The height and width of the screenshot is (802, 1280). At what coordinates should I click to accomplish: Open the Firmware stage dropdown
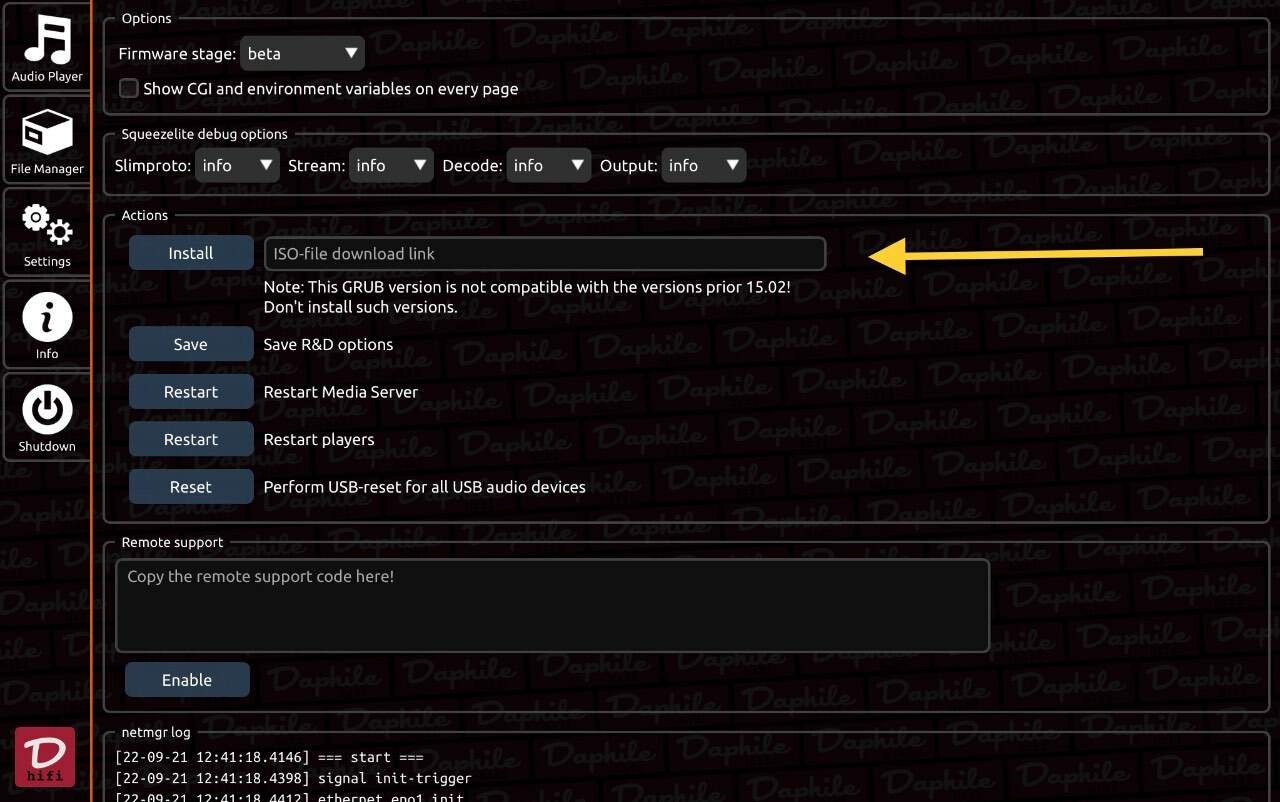point(302,53)
